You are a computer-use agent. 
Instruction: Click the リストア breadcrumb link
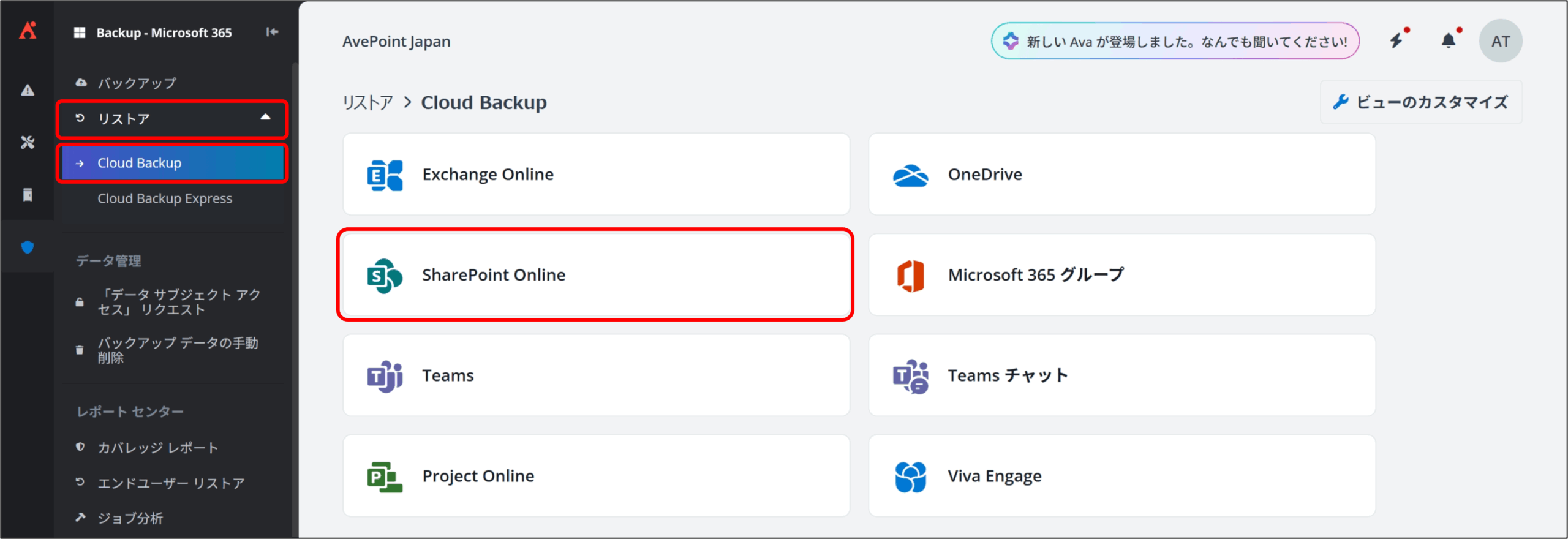pos(367,102)
